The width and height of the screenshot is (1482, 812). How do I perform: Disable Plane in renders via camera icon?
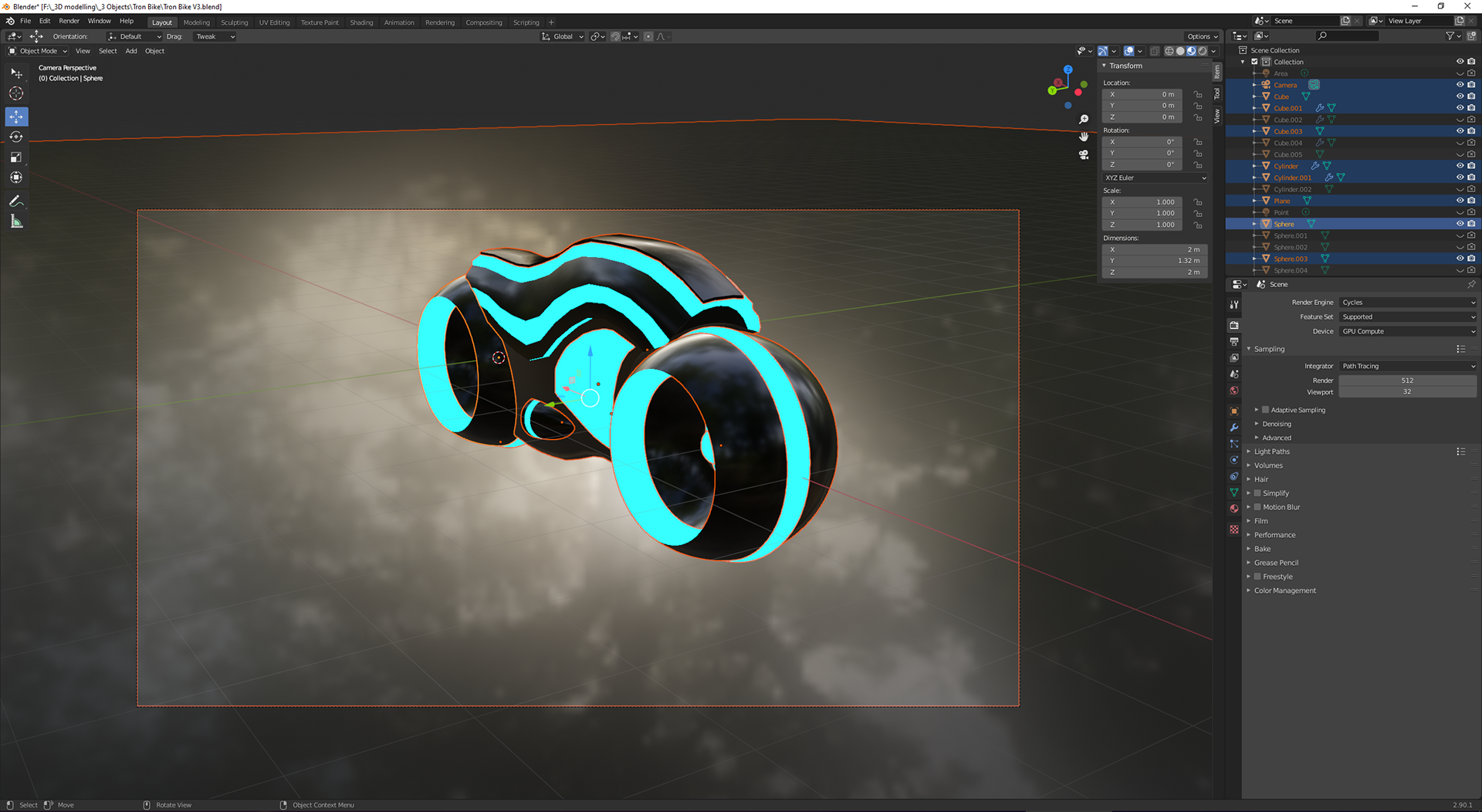tap(1471, 201)
